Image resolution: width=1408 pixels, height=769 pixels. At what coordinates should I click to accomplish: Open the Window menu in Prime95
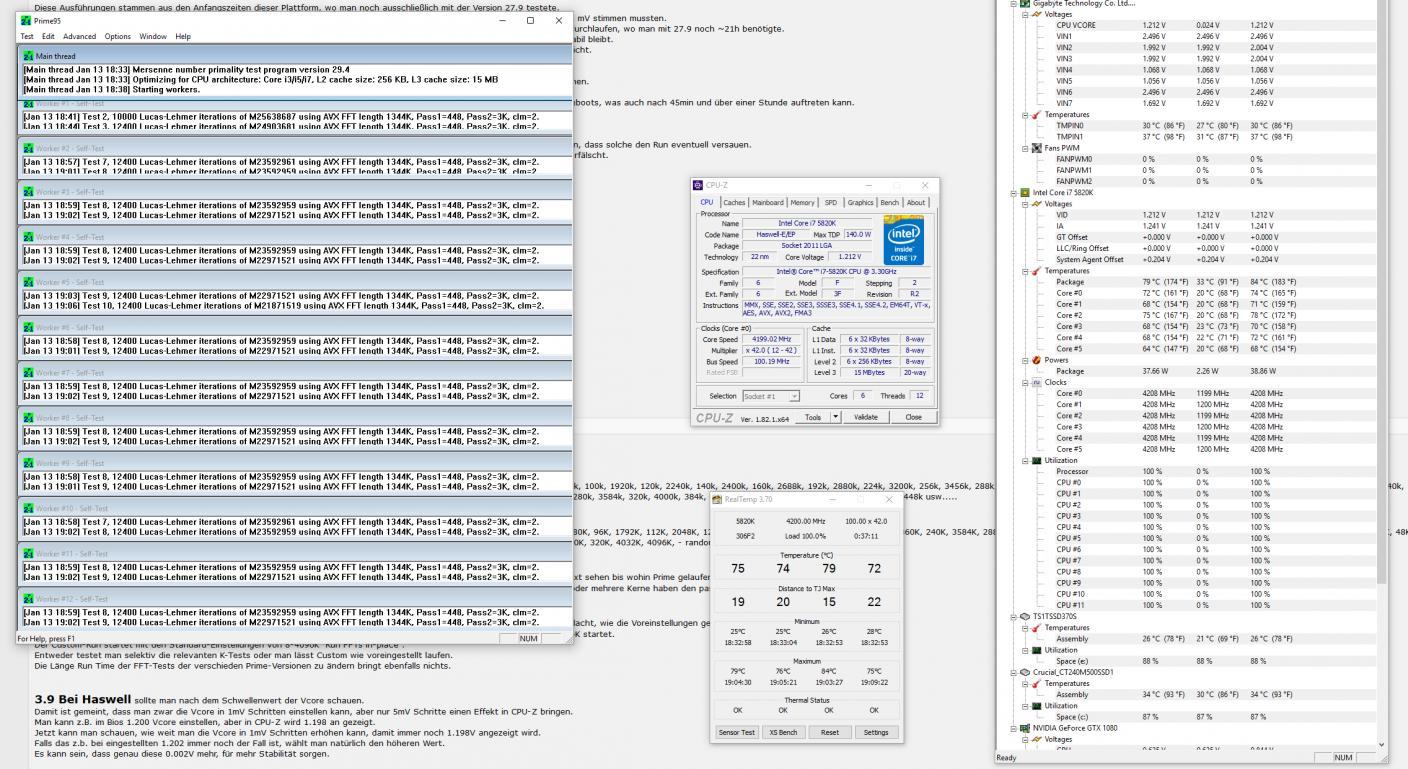click(153, 36)
